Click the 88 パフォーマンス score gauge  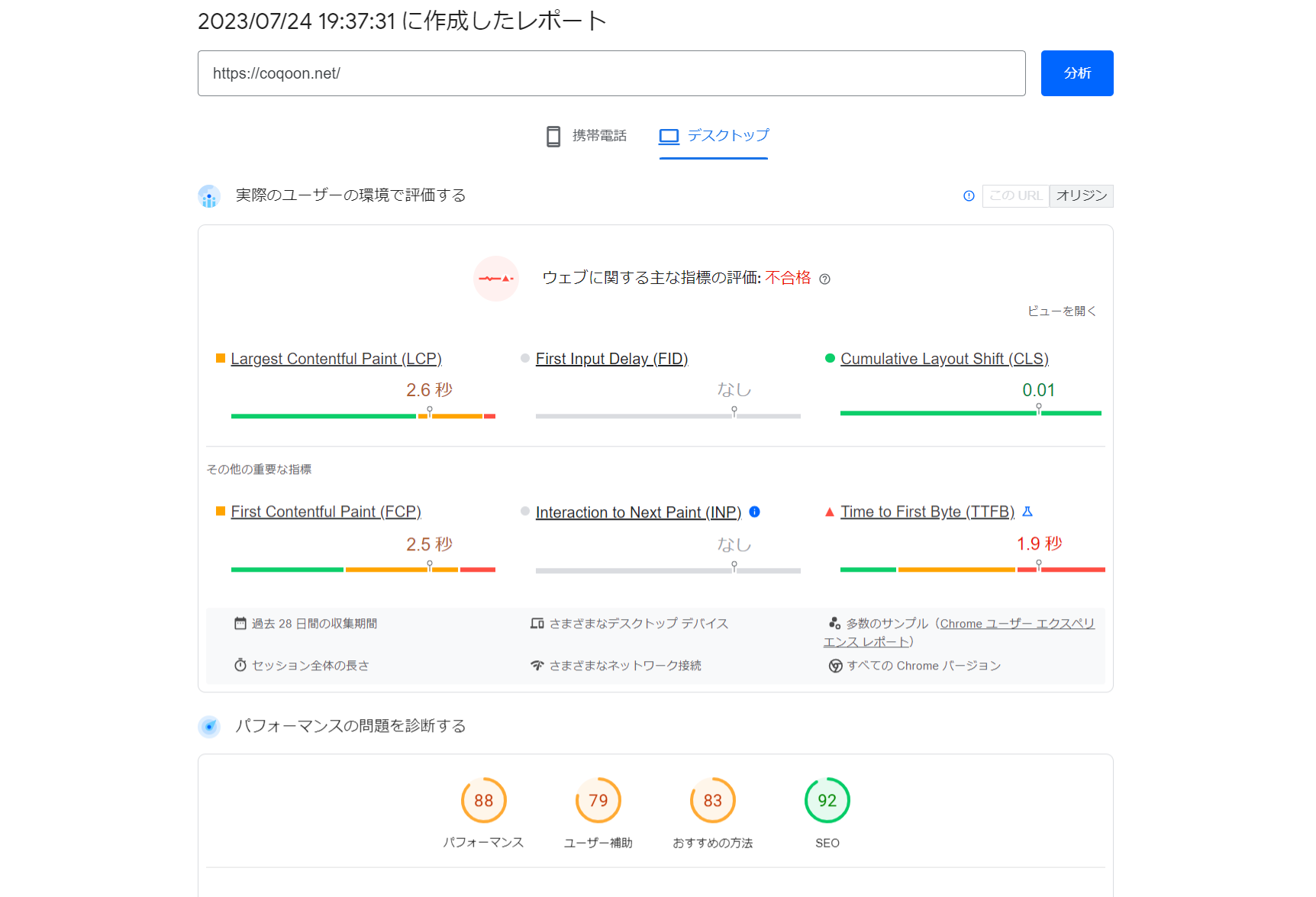(x=484, y=800)
